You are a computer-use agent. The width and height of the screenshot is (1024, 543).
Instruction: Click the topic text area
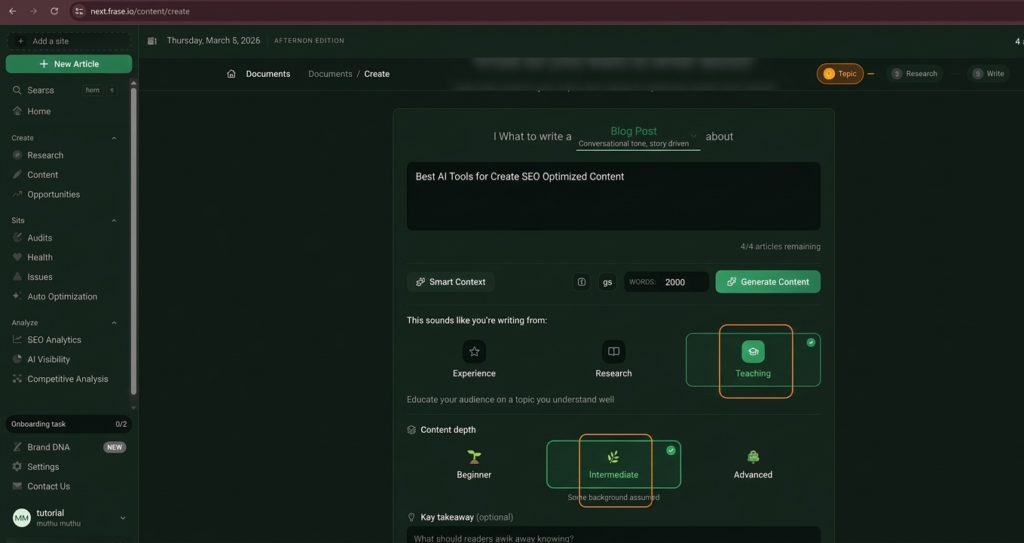click(x=613, y=196)
